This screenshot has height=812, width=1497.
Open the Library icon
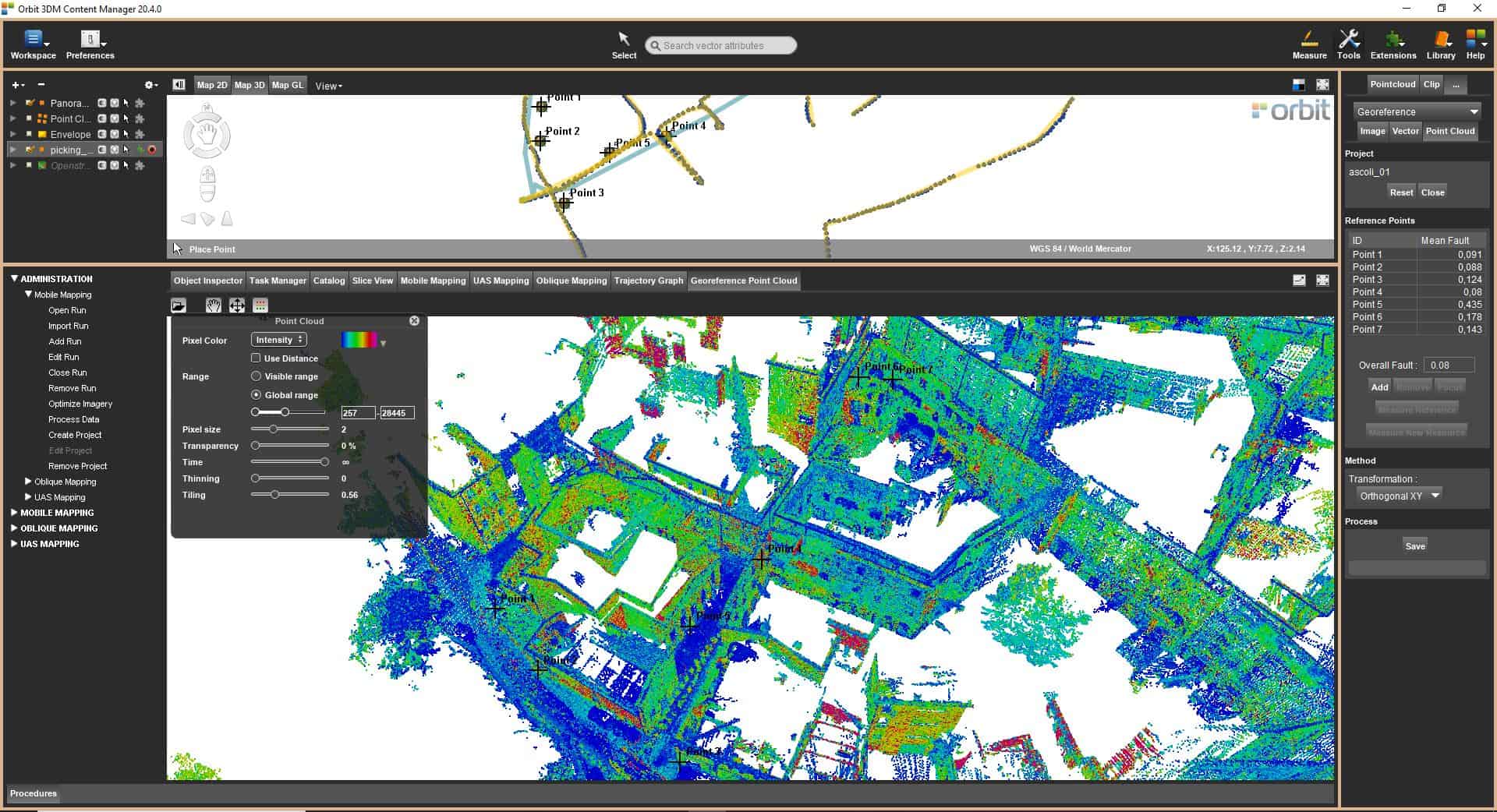1440,44
